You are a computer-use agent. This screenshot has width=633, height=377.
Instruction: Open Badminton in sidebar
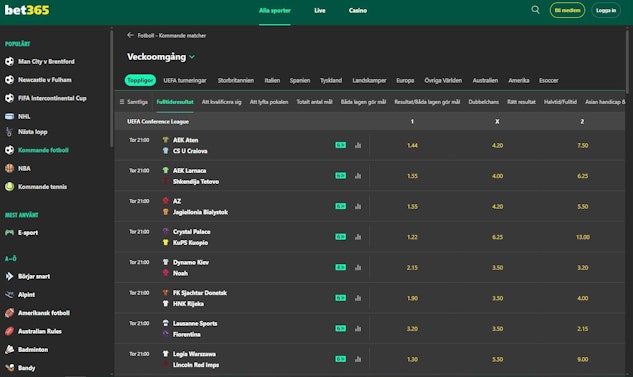coord(33,350)
